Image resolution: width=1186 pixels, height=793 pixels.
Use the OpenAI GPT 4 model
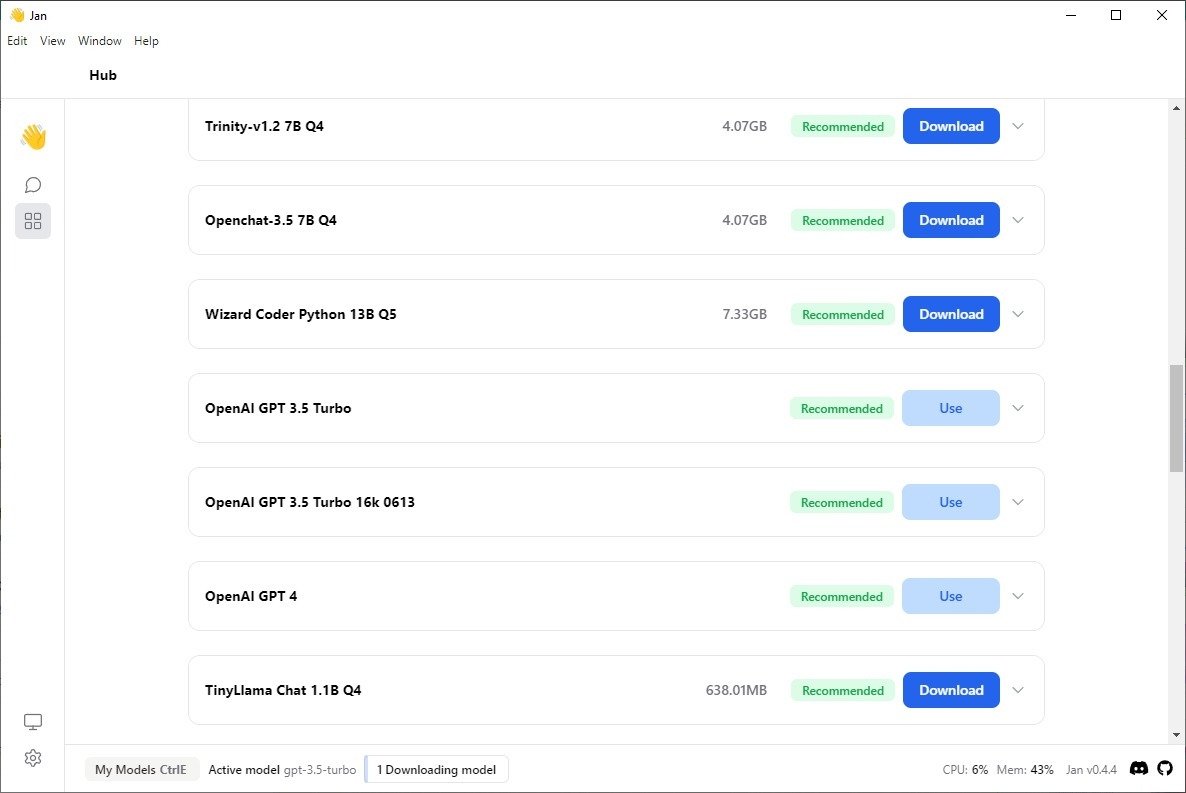coord(951,596)
